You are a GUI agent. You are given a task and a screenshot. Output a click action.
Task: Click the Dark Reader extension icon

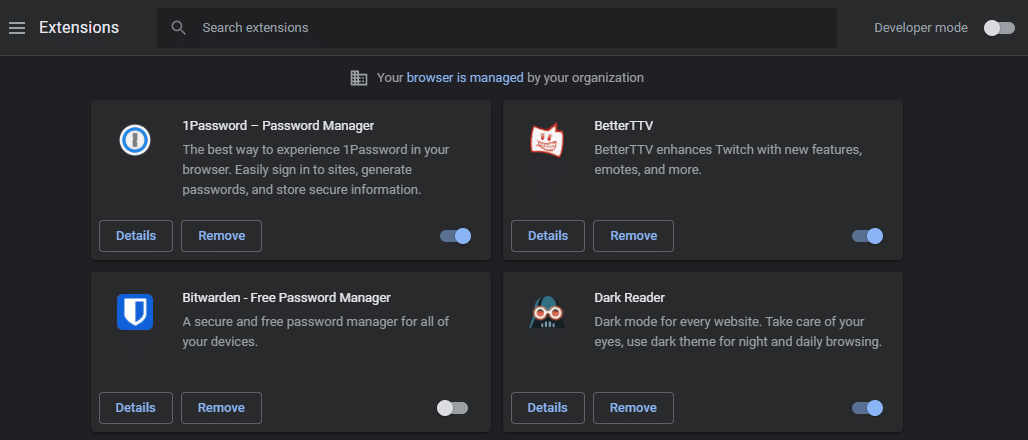[x=547, y=311]
